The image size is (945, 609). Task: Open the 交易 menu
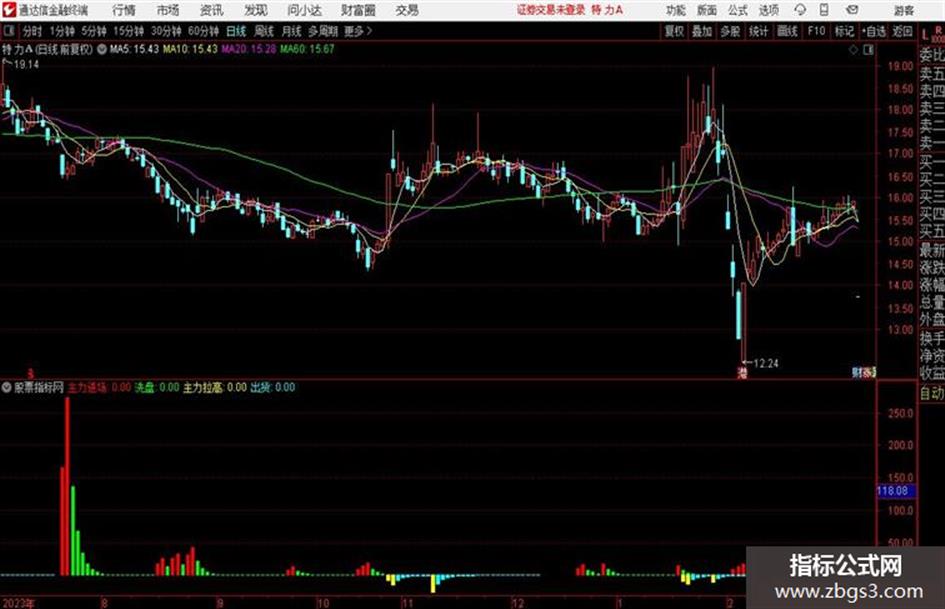coord(407,10)
